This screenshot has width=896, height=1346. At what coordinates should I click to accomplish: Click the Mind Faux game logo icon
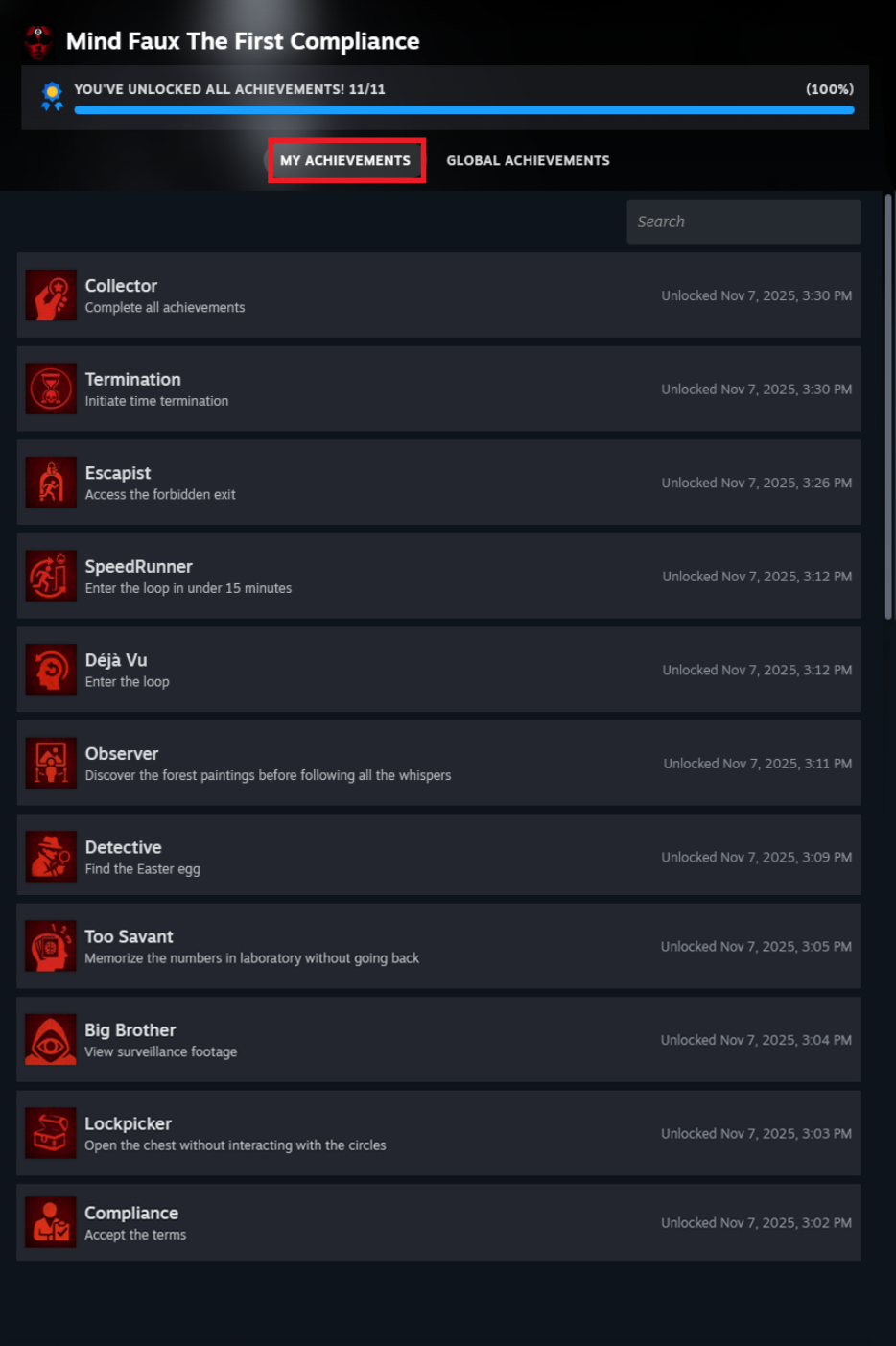point(37,41)
